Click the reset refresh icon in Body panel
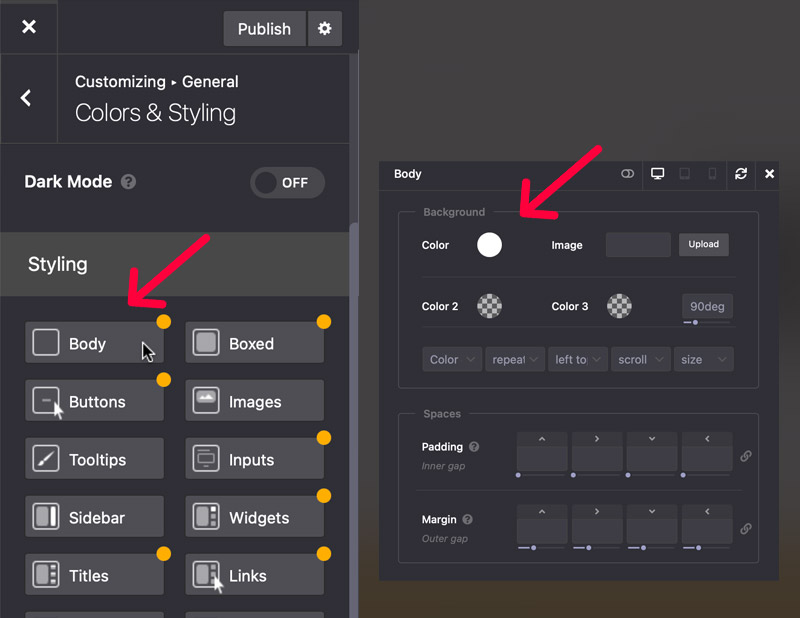Viewport: 800px width, 618px height. [x=741, y=174]
